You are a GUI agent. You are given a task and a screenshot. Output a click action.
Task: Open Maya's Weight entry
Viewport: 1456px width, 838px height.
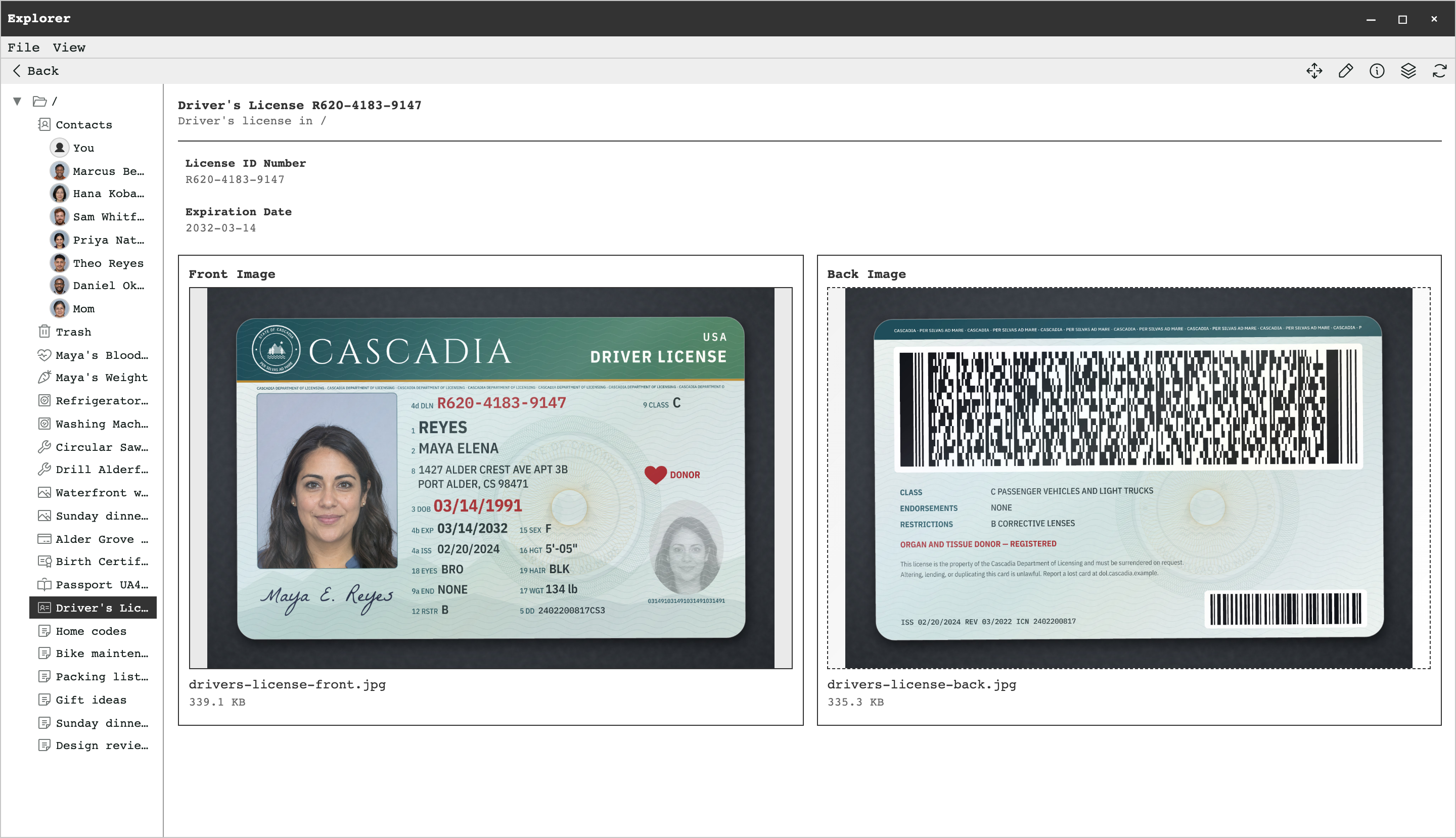tap(93, 378)
